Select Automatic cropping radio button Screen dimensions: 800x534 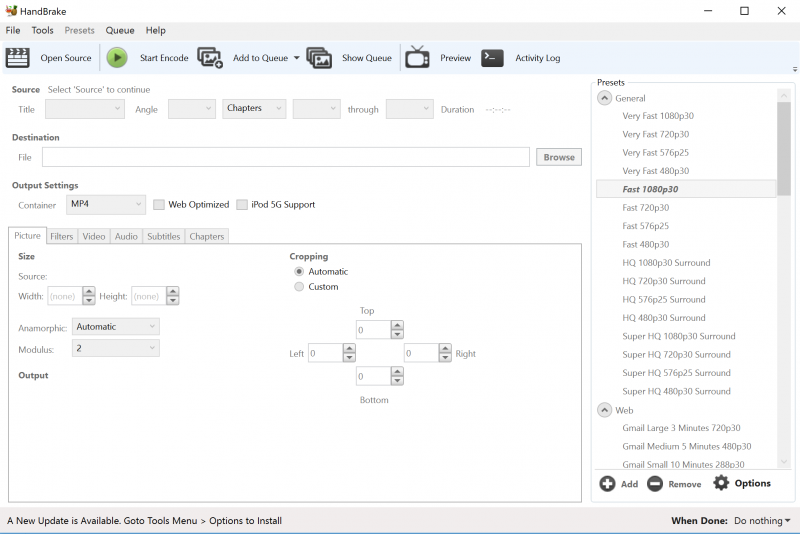click(299, 271)
